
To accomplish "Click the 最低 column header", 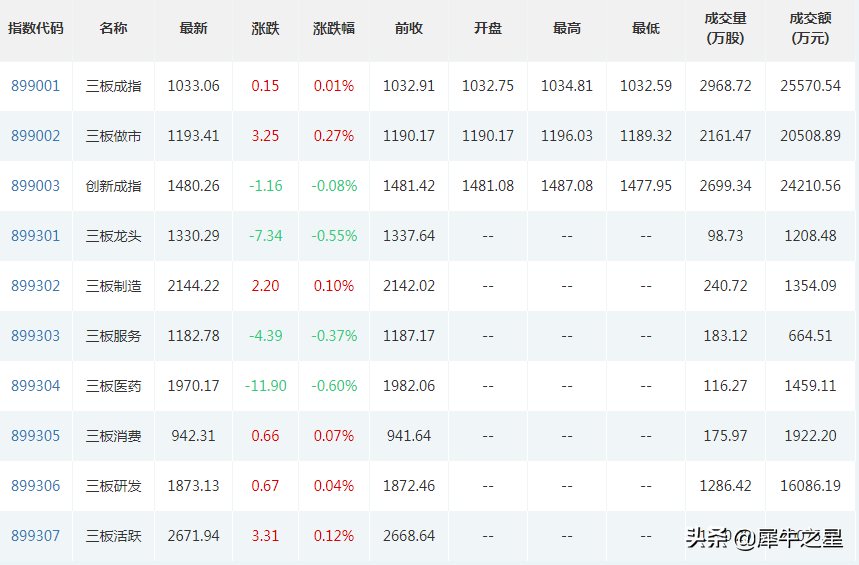I will 646,28.
